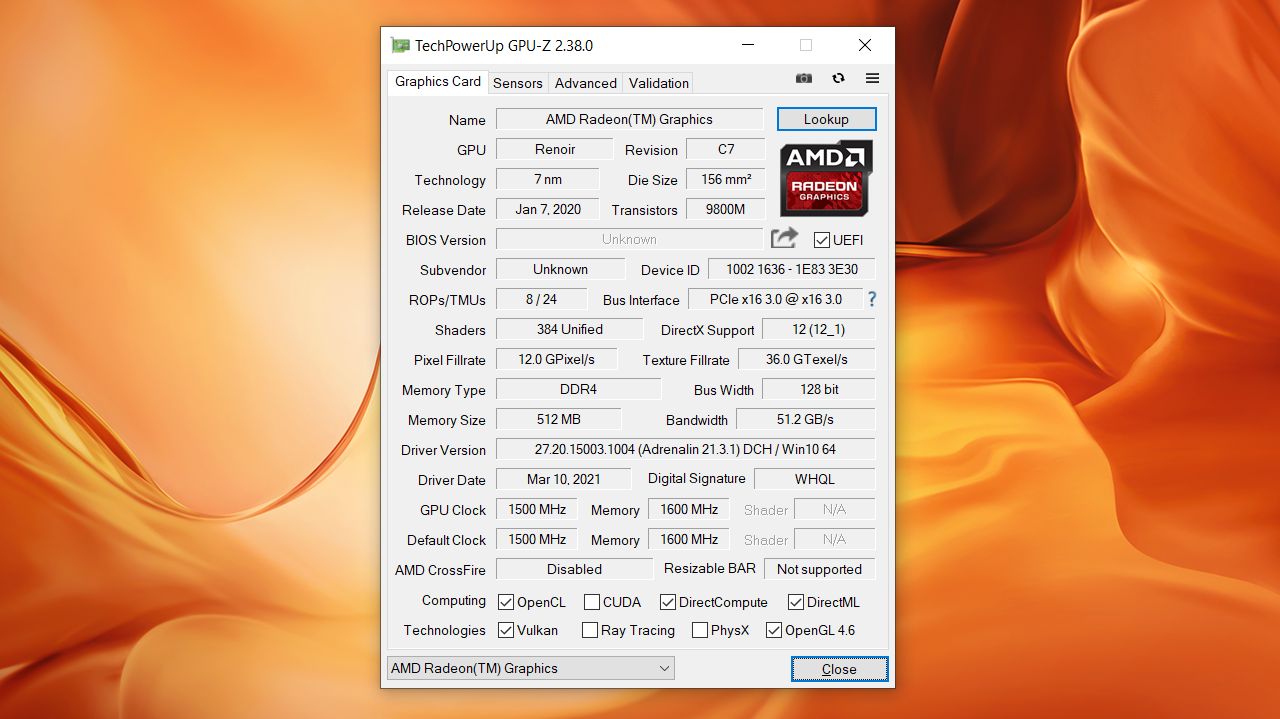Click the DirectX Support value 12 (12_1)

819,329
